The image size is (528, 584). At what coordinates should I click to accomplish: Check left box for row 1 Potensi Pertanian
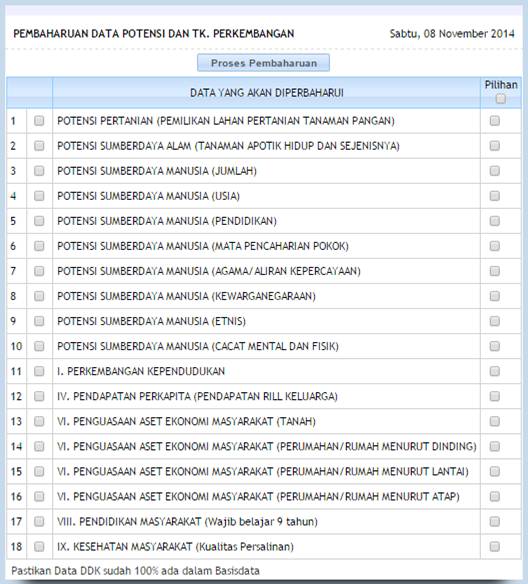[x=39, y=121]
